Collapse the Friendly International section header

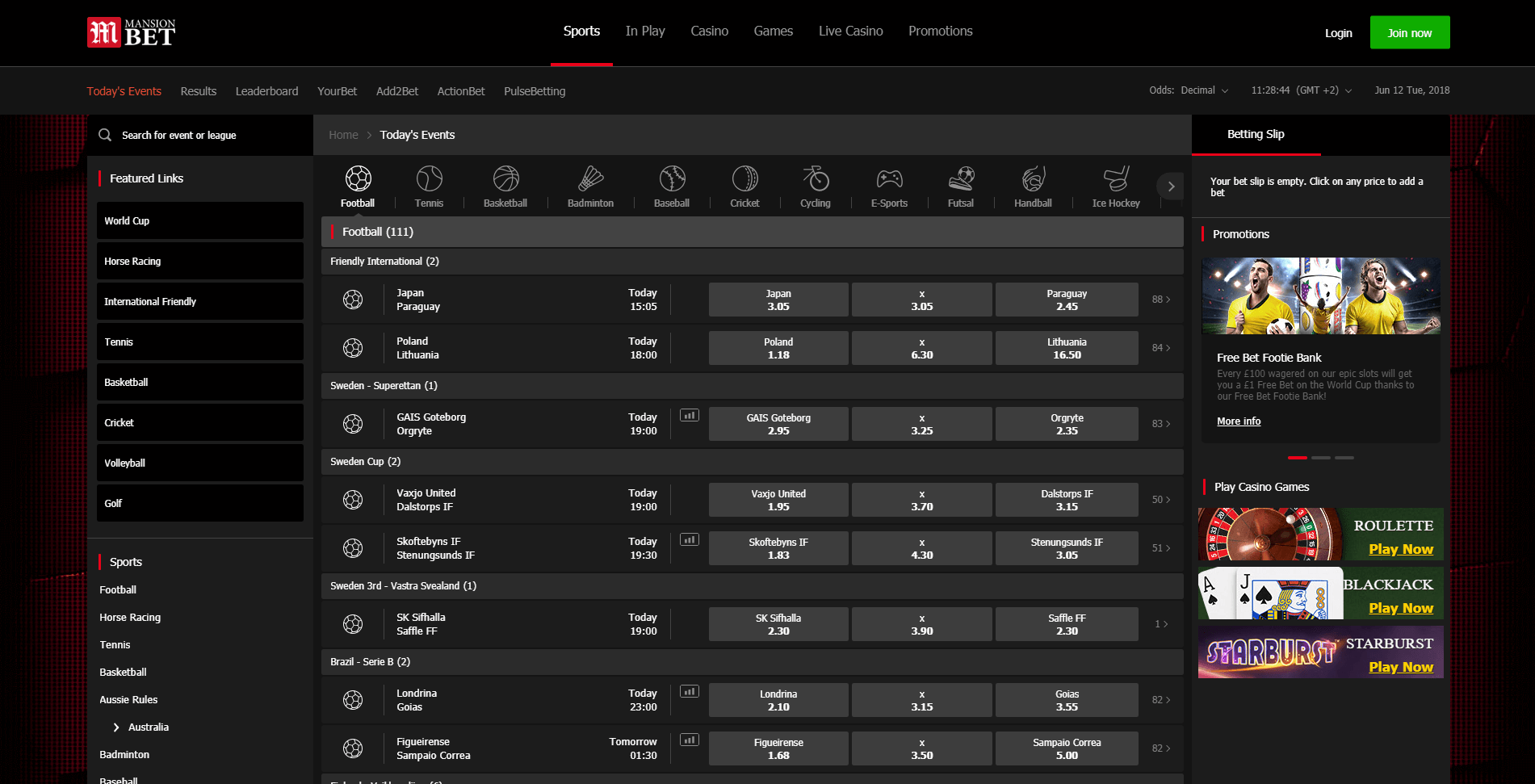point(752,262)
